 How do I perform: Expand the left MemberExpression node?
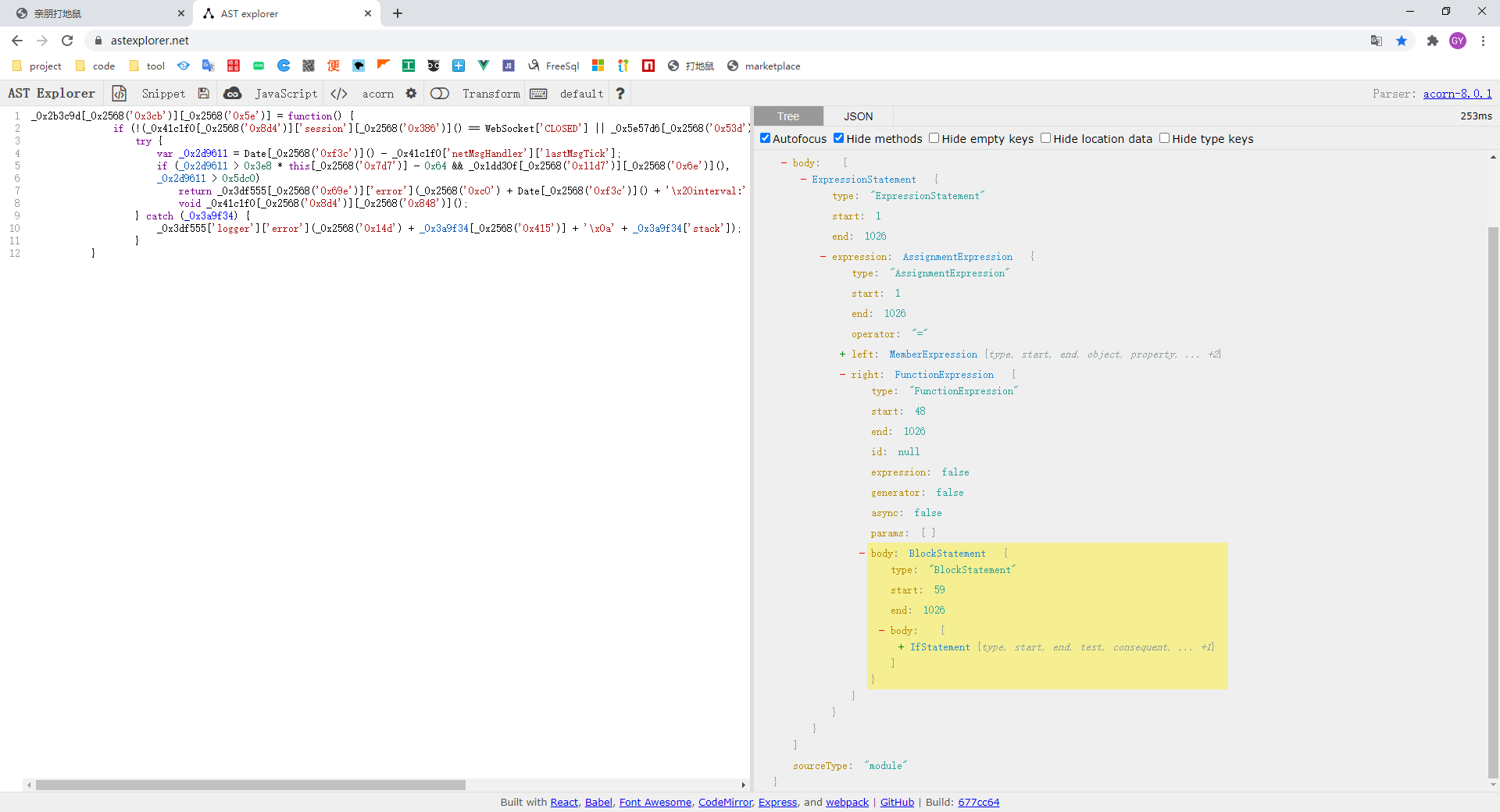[843, 354]
